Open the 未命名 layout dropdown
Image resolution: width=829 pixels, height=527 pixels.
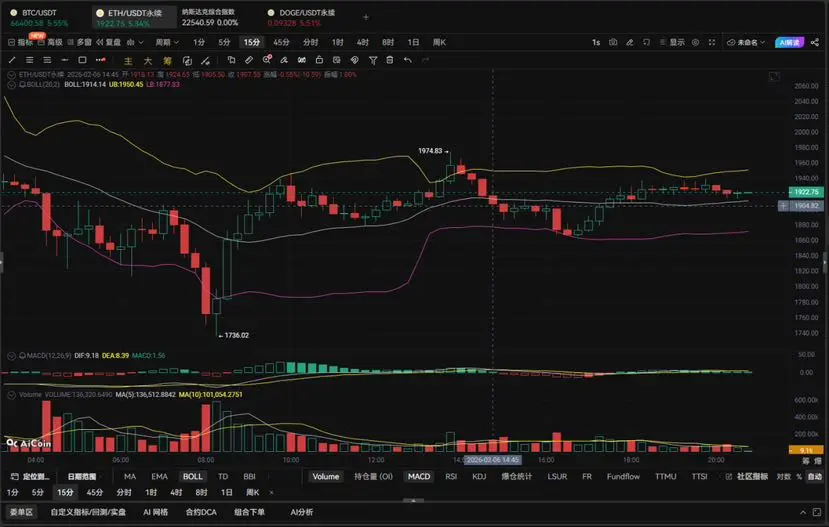tap(746, 42)
